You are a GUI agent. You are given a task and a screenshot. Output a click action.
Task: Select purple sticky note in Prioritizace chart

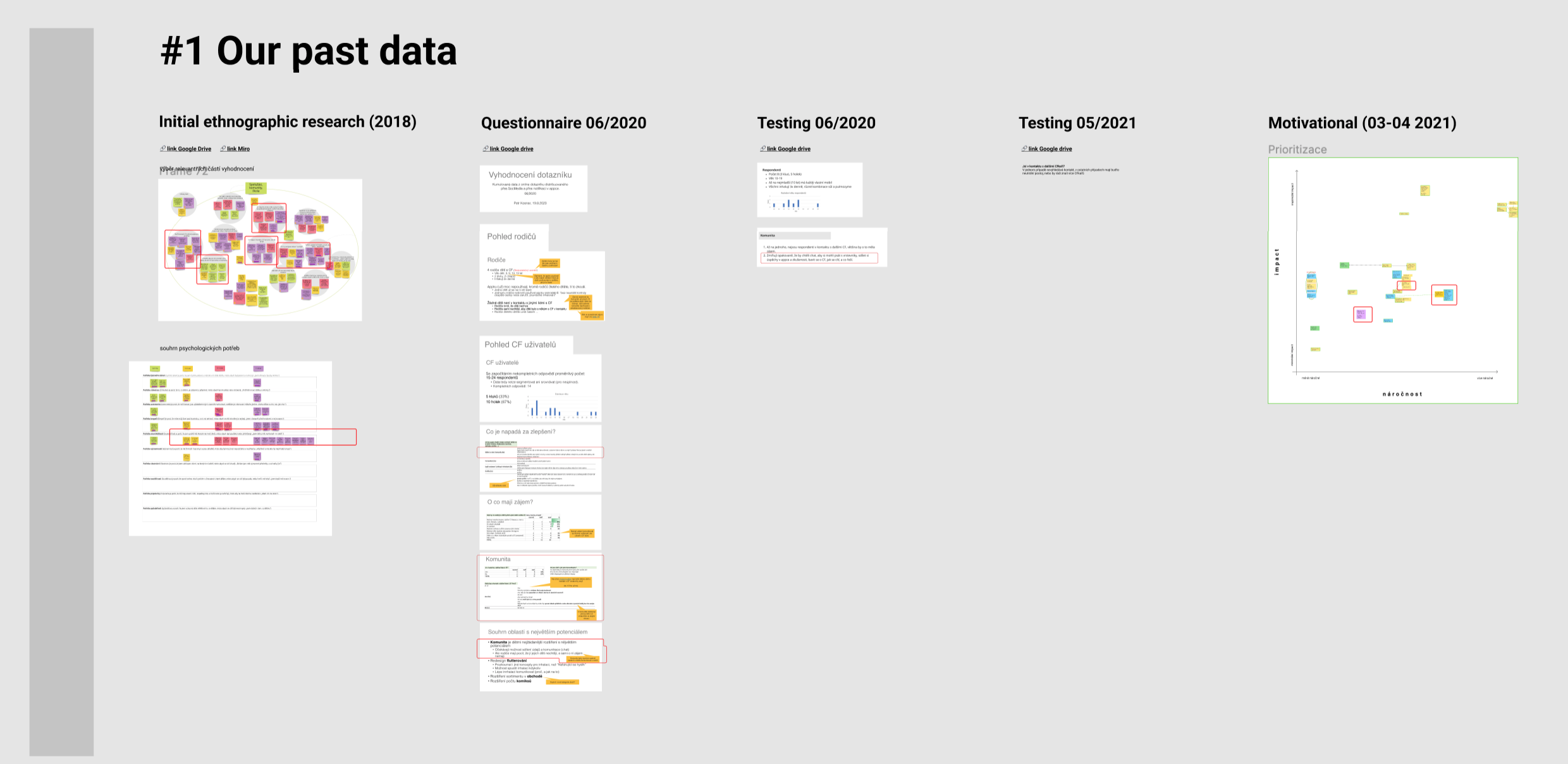pos(1362,314)
